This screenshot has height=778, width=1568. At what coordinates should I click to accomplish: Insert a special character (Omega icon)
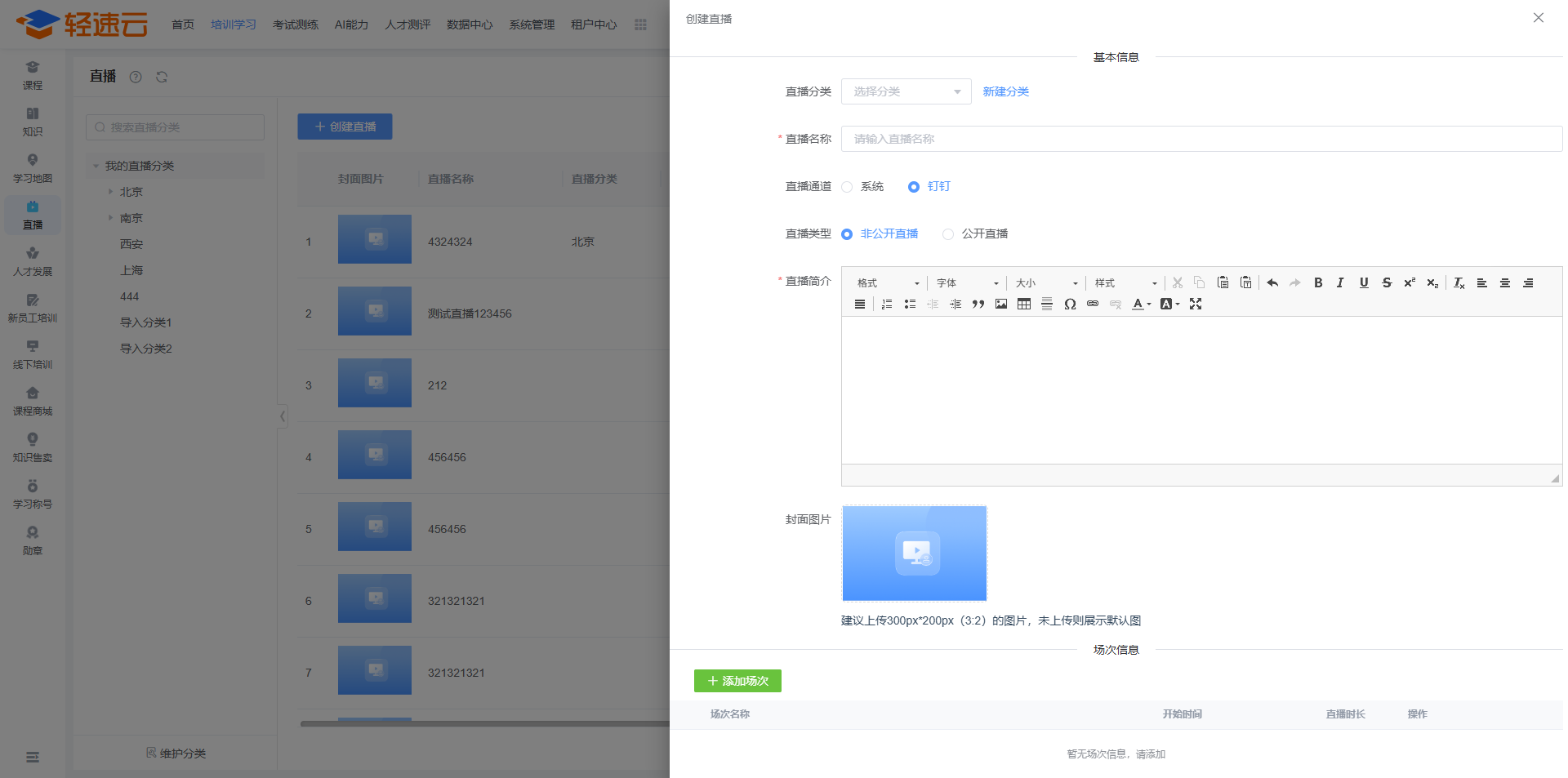point(1069,304)
